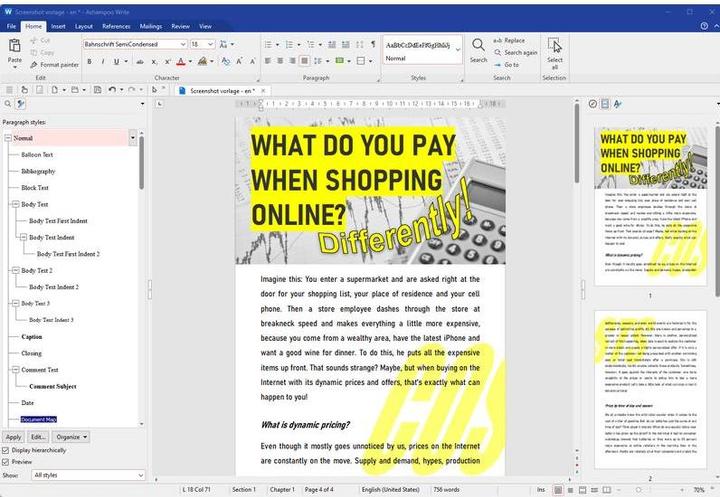Viewport: 720px width, 497px height.
Task: Click the Search magnifier icon
Action: [x=478, y=45]
